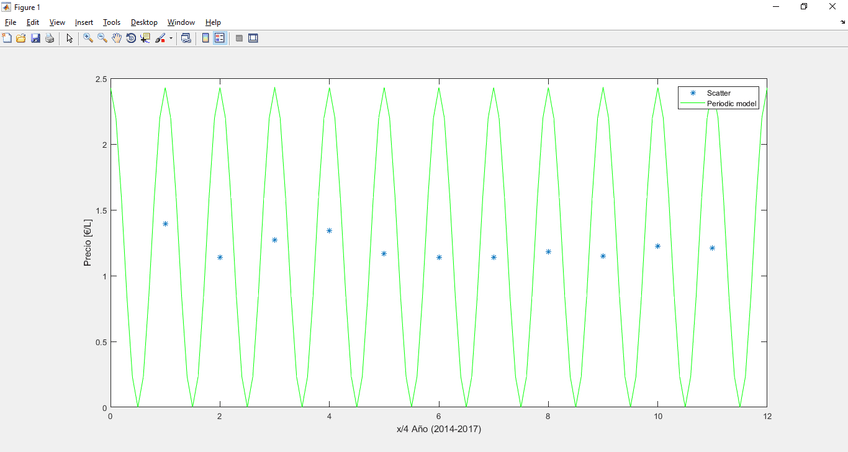Save the figure with the floppy disk icon
The width and height of the screenshot is (848, 452).
[35, 39]
